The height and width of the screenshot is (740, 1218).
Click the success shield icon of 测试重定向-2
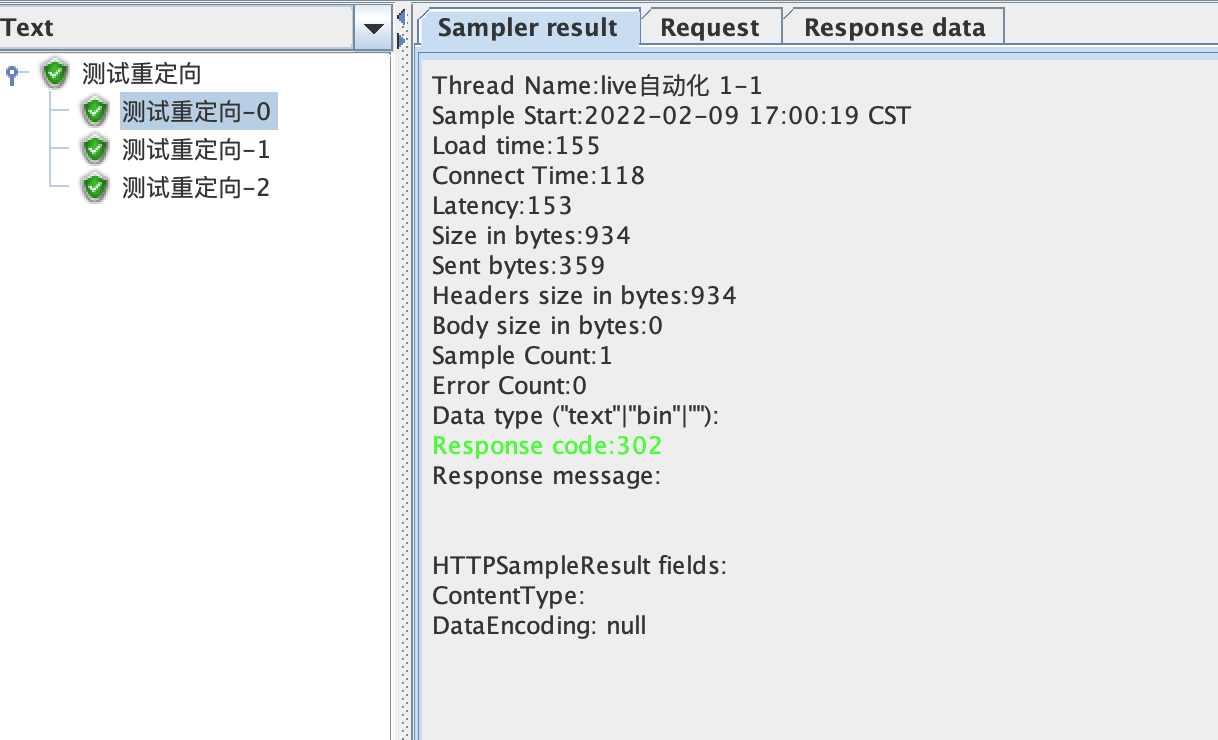tap(93, 187)
